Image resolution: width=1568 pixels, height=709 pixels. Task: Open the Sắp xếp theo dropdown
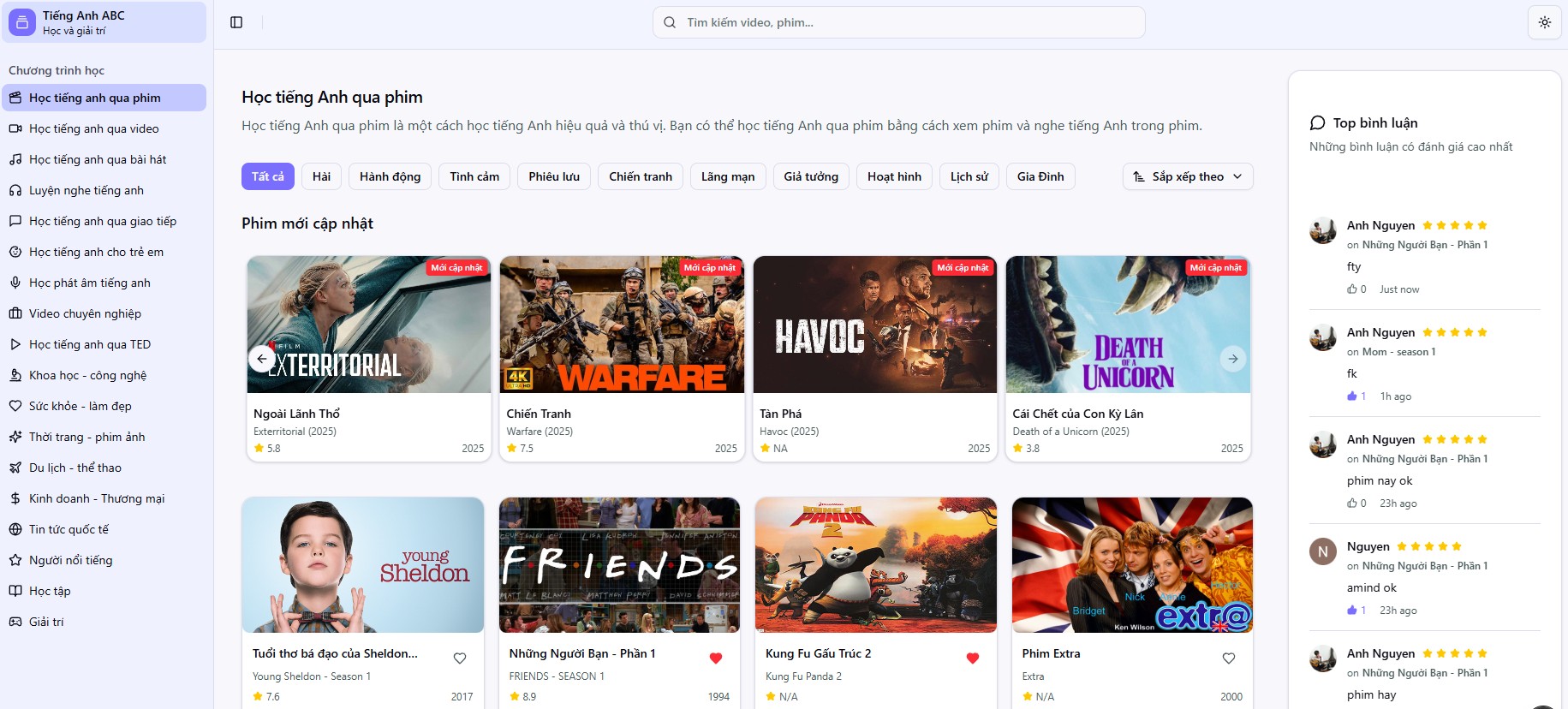(1188, 176)
